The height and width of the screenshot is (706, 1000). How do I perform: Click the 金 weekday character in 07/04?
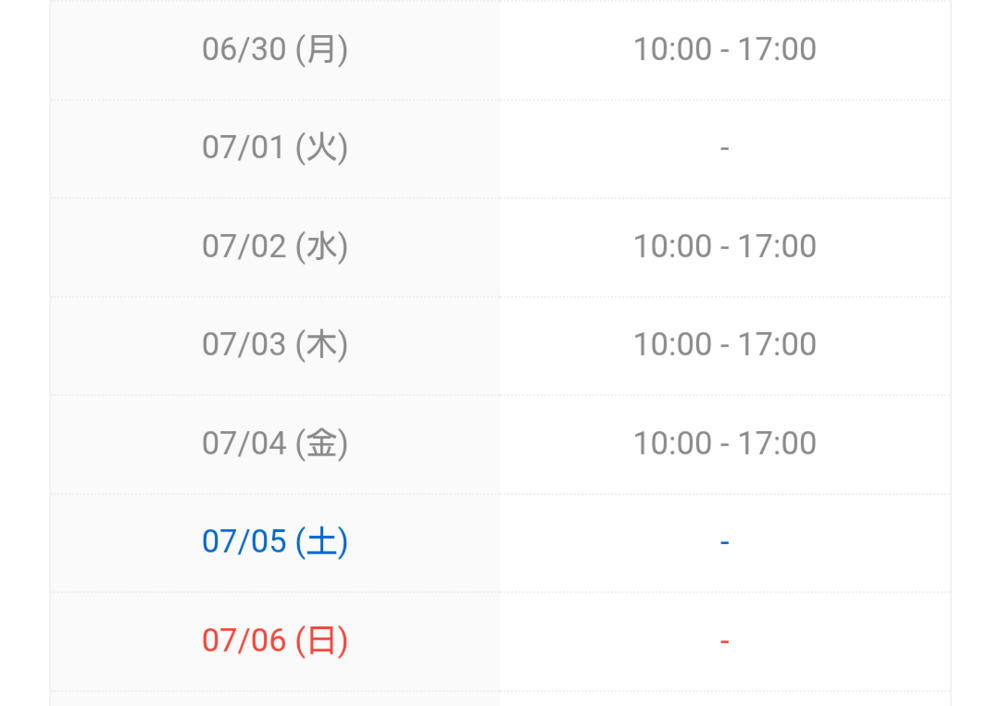321,444
